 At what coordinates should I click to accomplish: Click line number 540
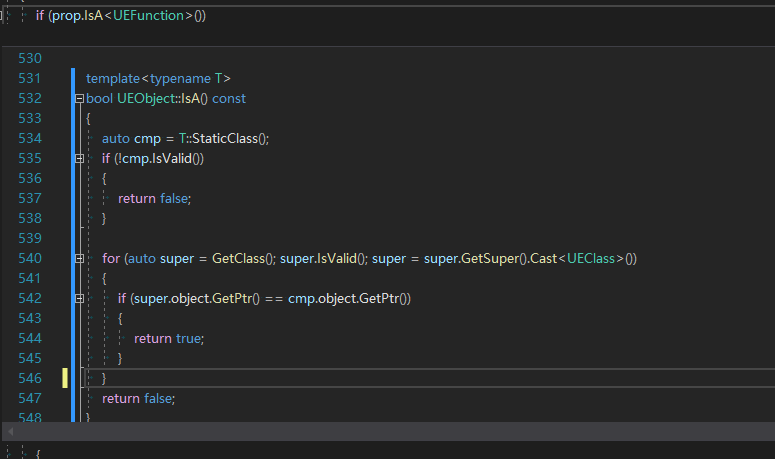click(29, 258)
